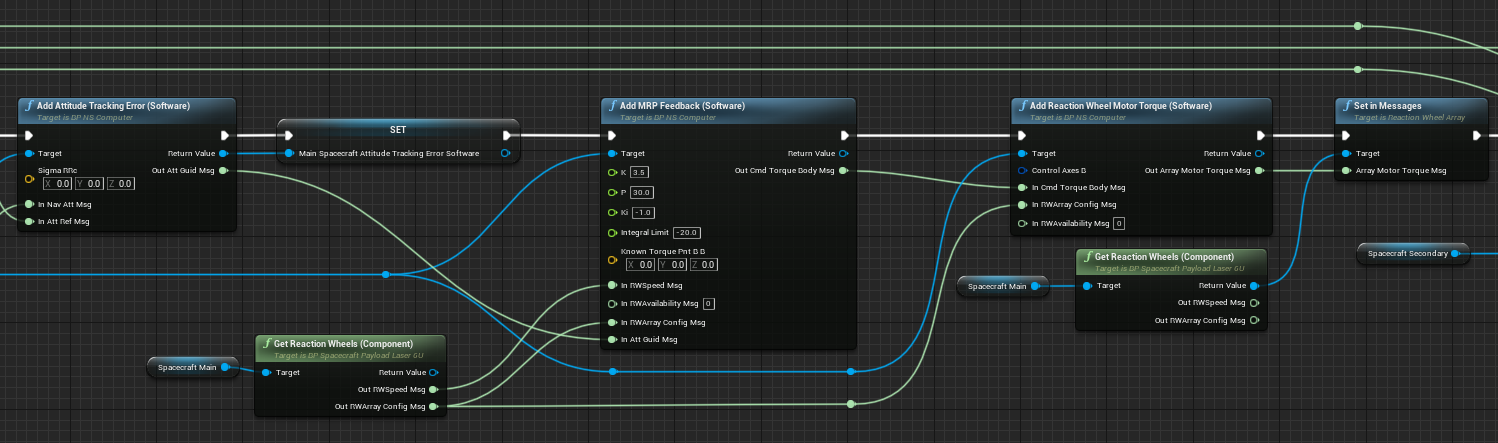Click the Out Array Motor Torque Msg pin
Screen dimensions: 1498x443
click(1258, 171)
